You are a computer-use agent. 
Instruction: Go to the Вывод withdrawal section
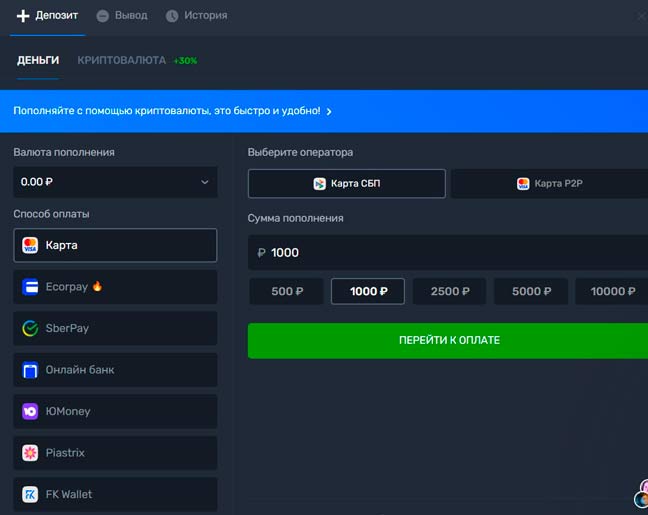(x=122, y=16)
